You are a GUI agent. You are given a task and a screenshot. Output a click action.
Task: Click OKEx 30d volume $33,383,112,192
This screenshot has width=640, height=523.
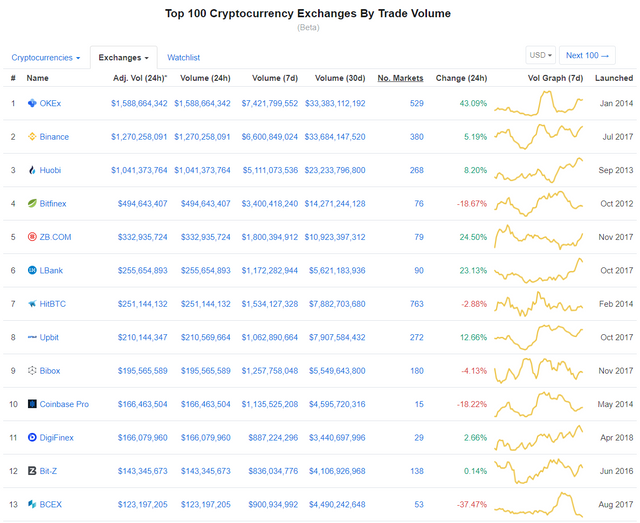pos(335,103)
